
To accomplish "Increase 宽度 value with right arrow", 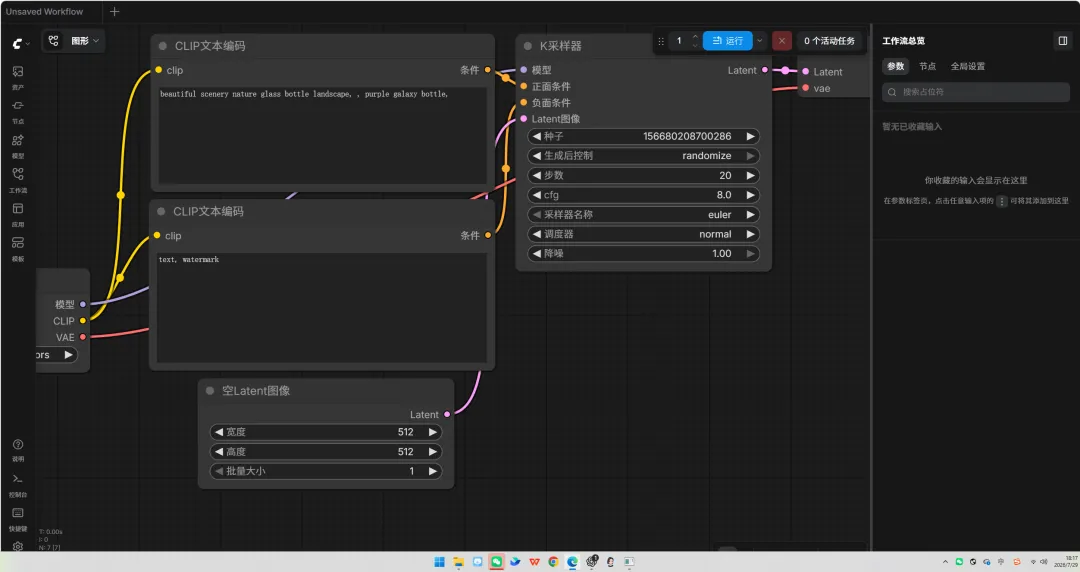I will click(433, 432).
